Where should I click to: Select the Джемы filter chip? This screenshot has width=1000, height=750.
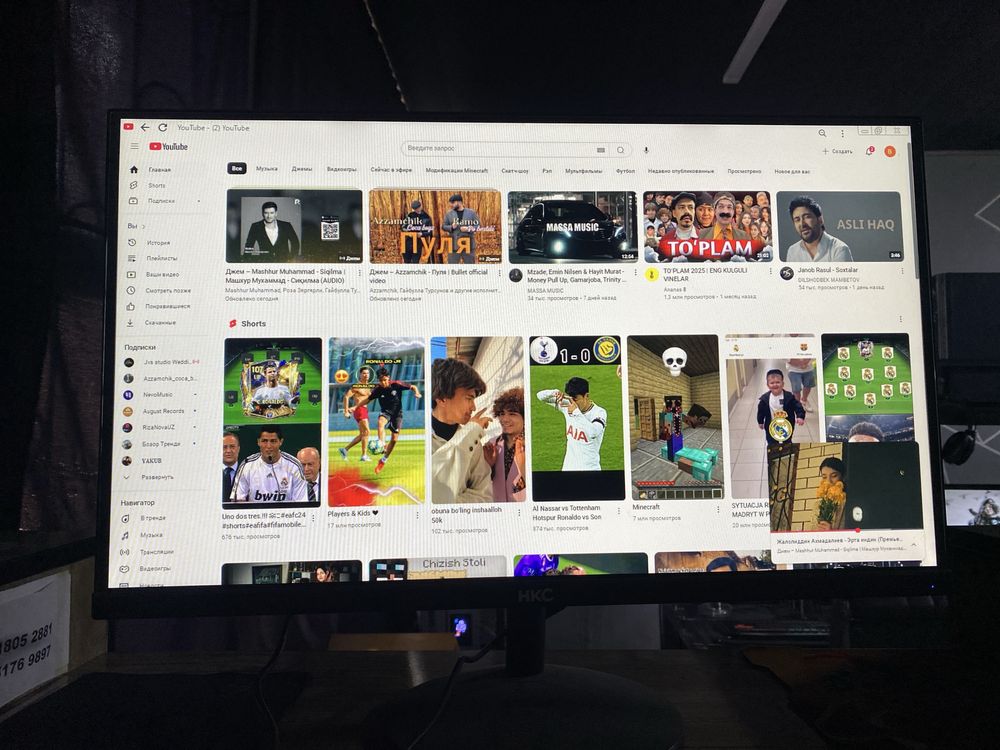(302, 169)
